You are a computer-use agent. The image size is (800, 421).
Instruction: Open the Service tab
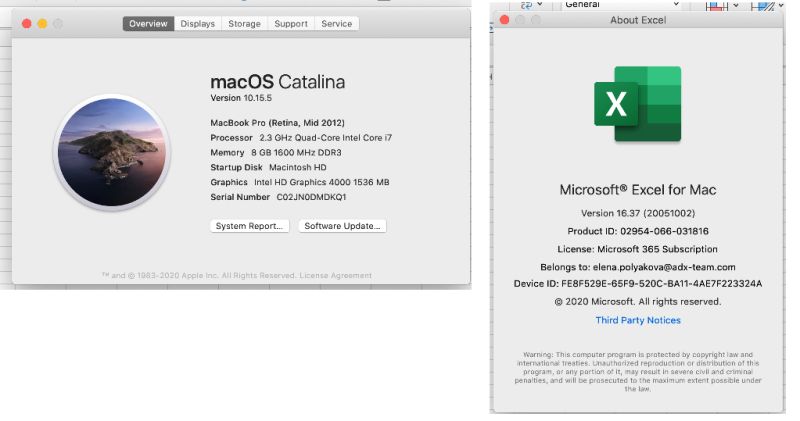pos(337,23)
